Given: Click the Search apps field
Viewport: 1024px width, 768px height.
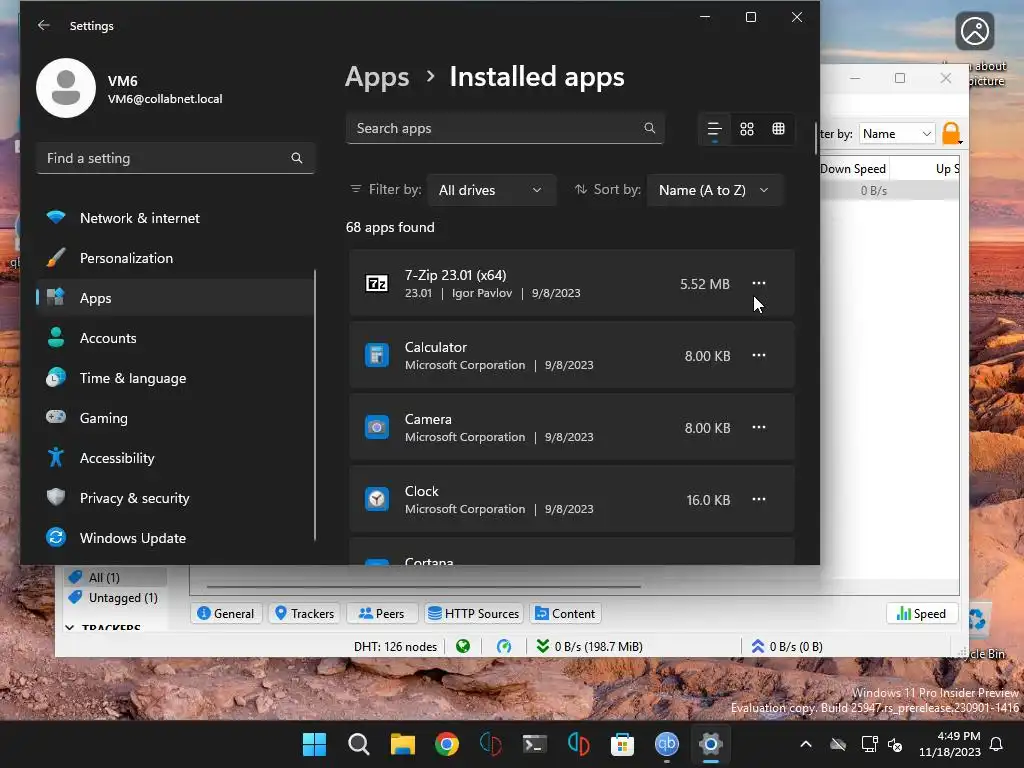Looking at the screenshot, I should (505, 128).
